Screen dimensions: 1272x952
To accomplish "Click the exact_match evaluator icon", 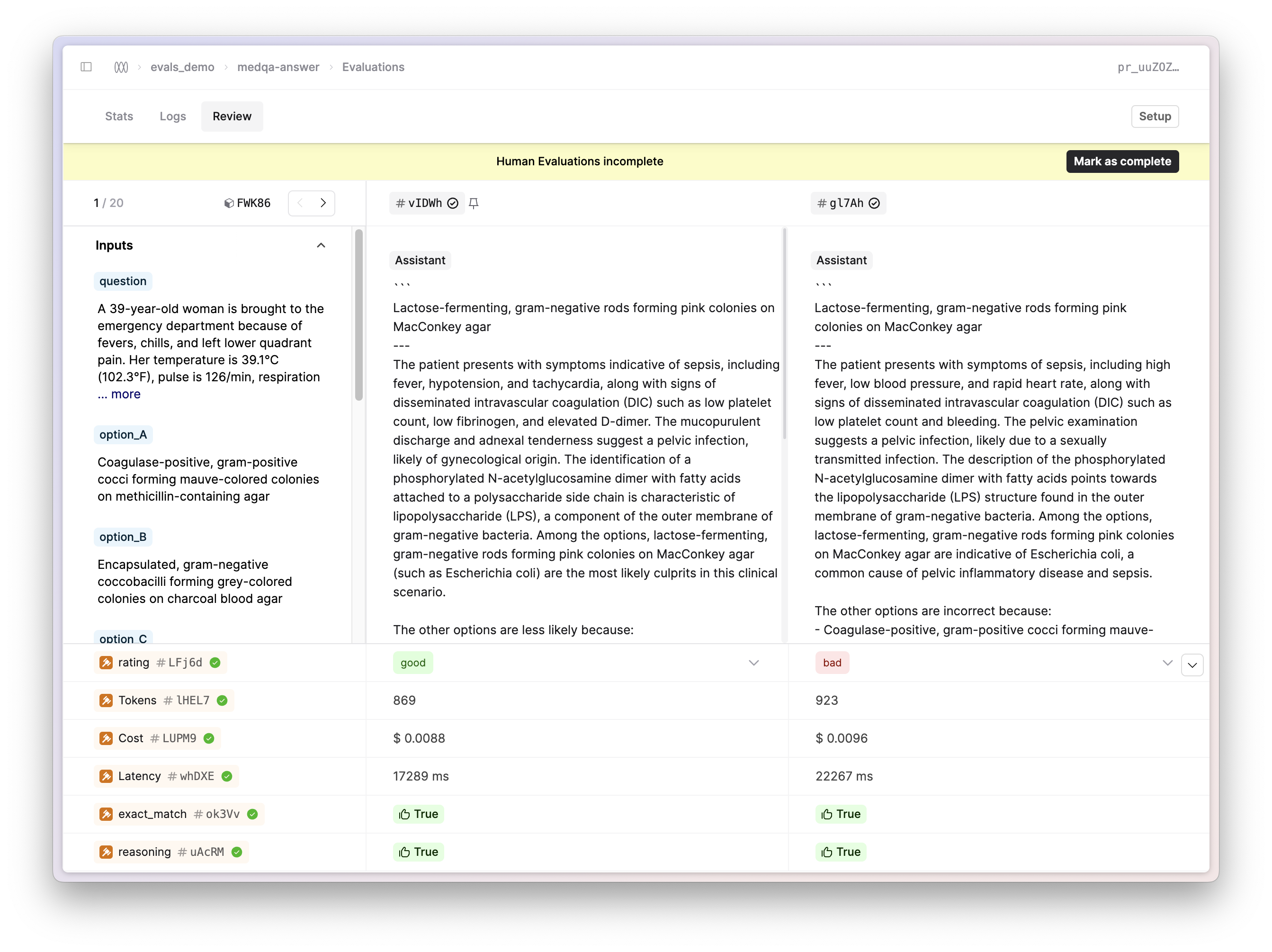I will coord(106,815).
